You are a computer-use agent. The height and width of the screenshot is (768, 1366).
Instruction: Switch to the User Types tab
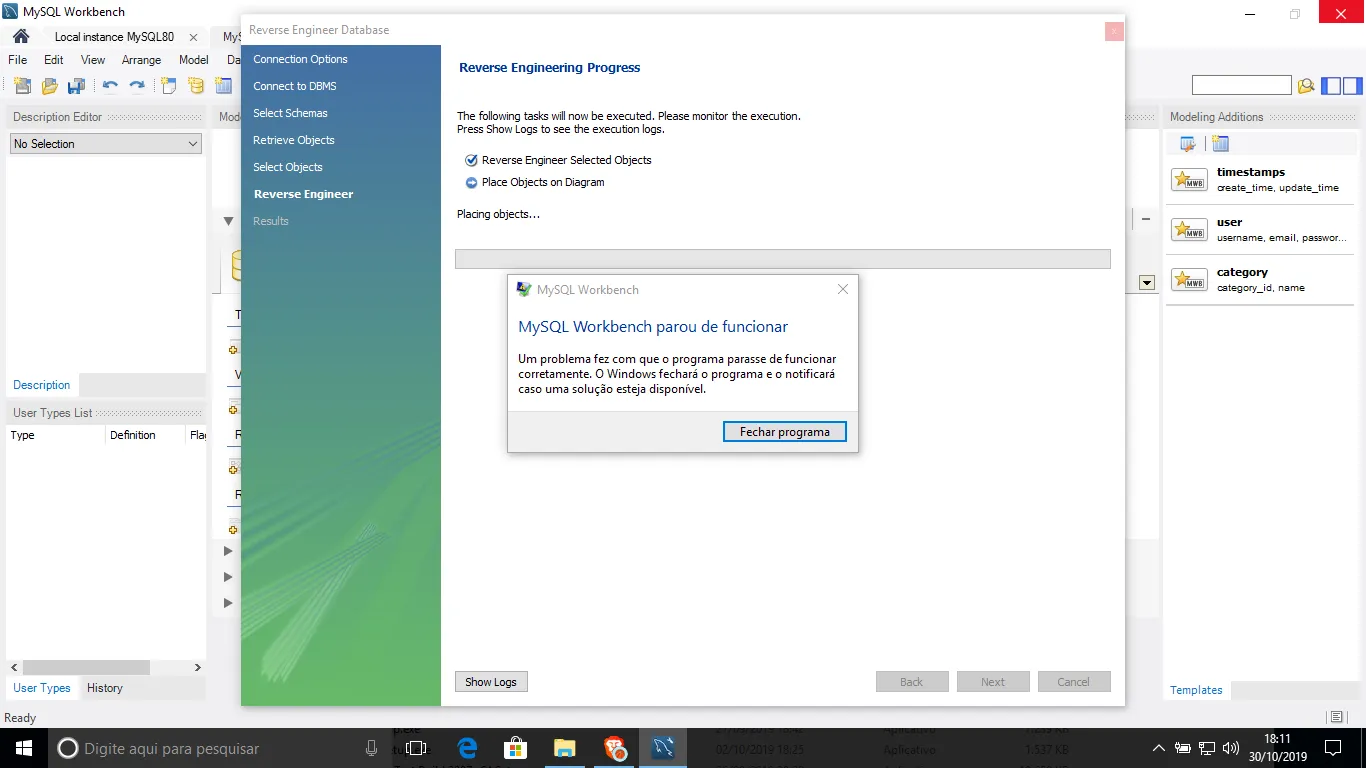click(42, 688)
